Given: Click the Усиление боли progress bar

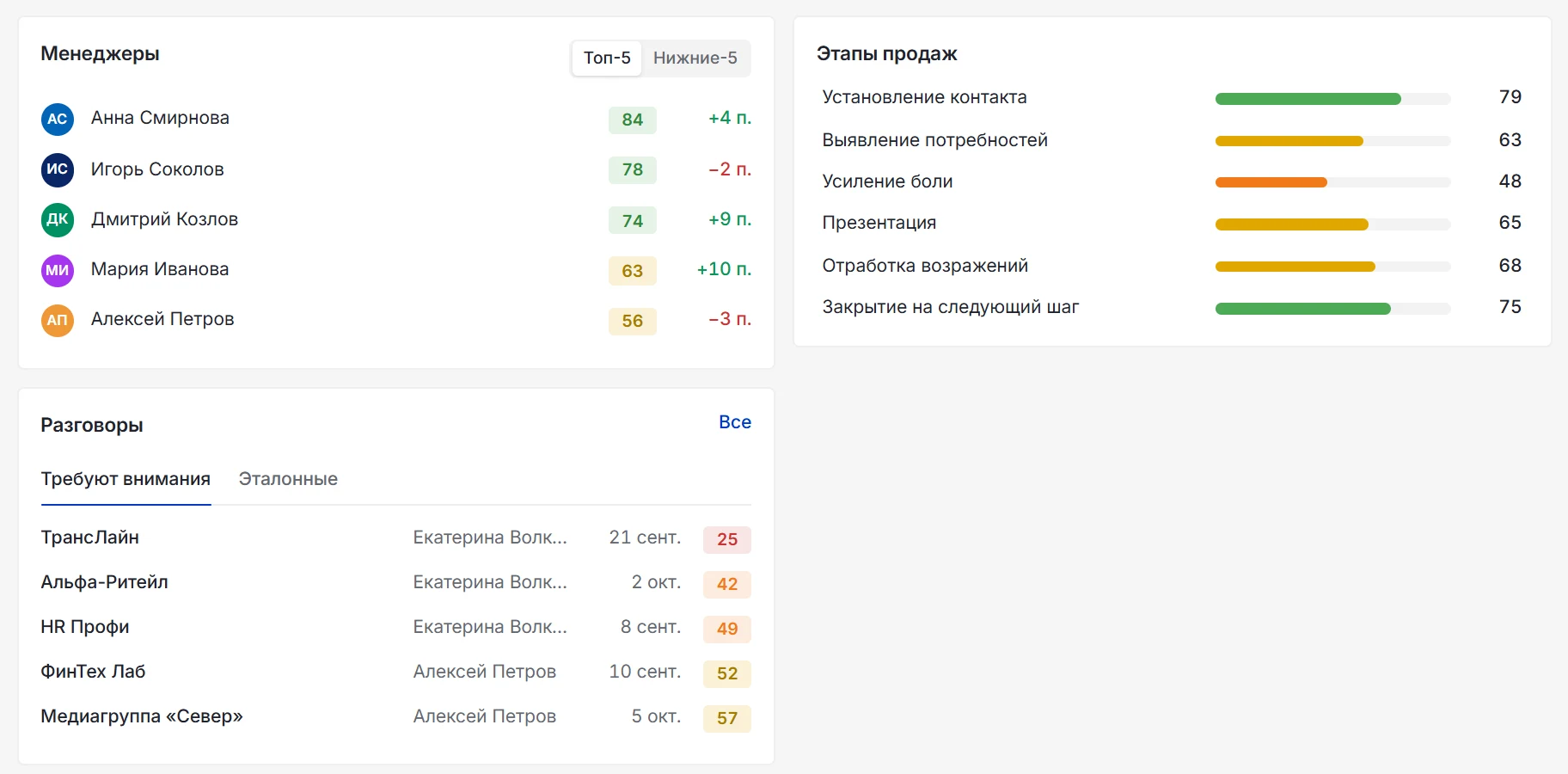Looking at the screenshot, I should 1332,182.
